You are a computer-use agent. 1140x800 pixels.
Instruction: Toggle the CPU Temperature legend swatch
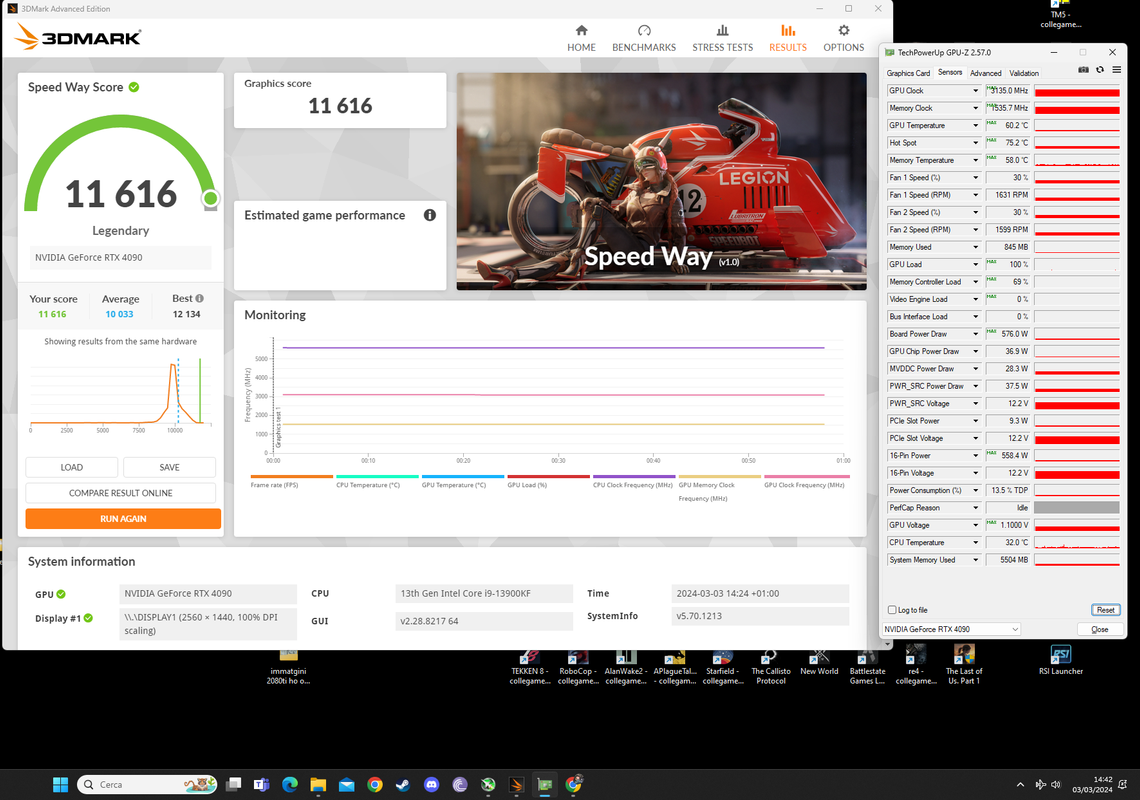coord(377,476)
